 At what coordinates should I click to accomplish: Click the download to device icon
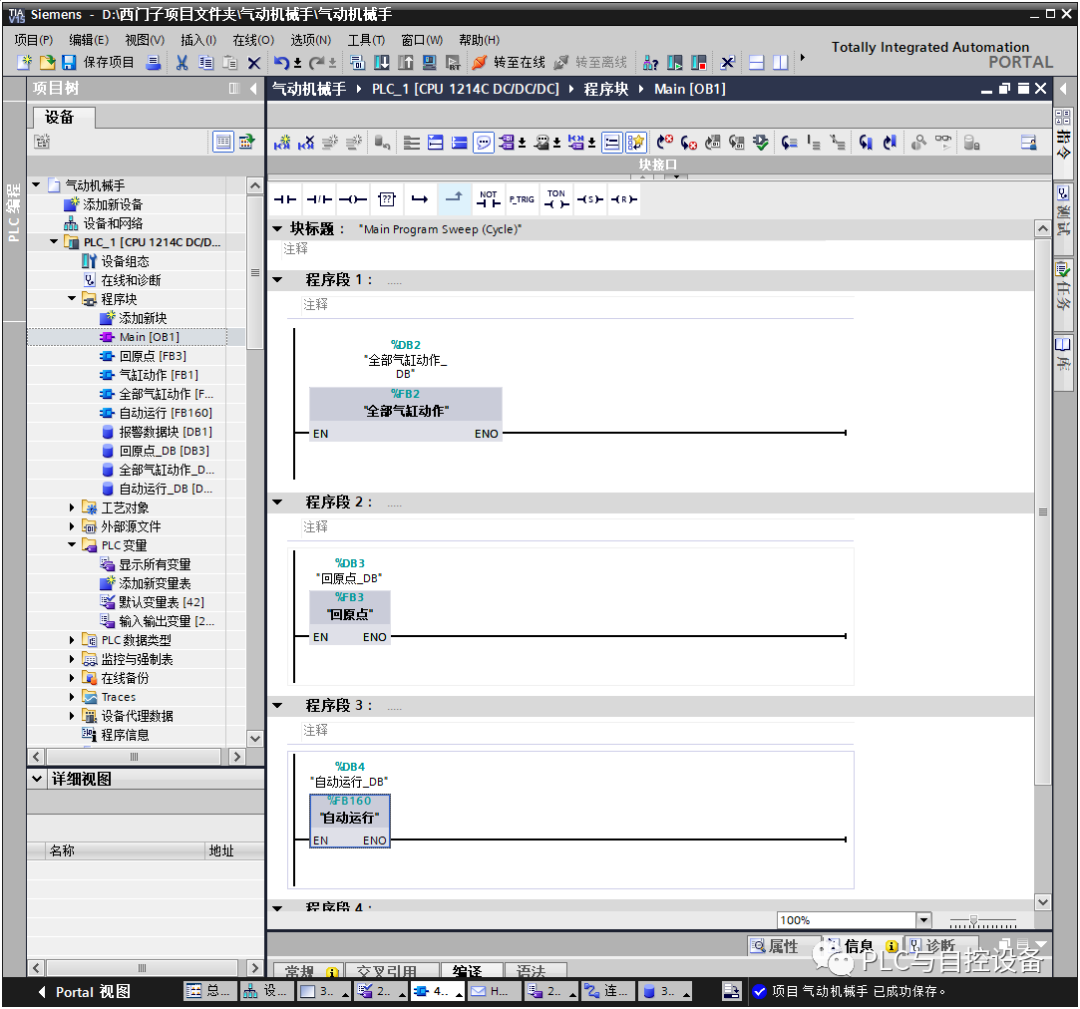(381, 63)
